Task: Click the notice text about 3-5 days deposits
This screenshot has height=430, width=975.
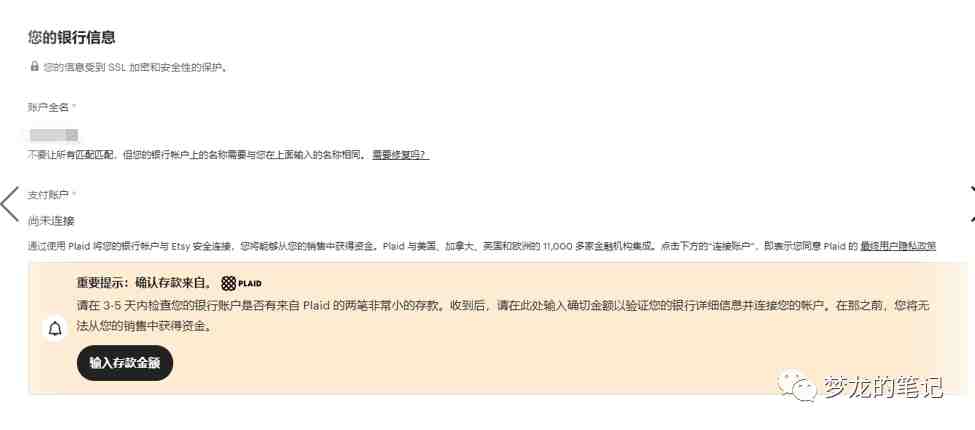Action: click(x=502, y=316)
